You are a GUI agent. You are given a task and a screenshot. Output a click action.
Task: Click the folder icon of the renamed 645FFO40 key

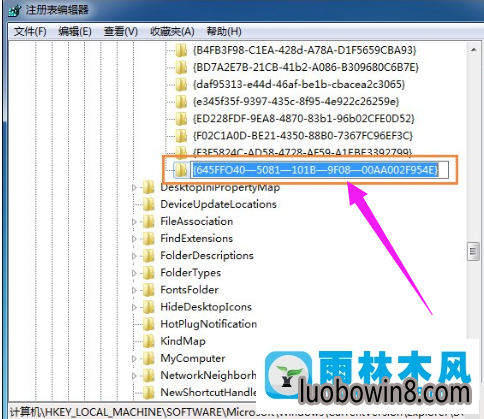point(181,170)
